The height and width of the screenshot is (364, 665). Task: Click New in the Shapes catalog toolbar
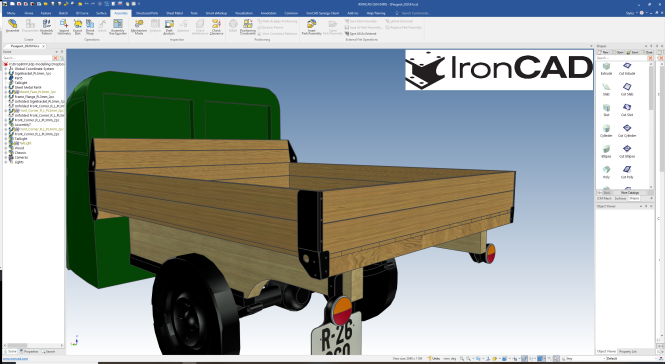tap(603, 52)
